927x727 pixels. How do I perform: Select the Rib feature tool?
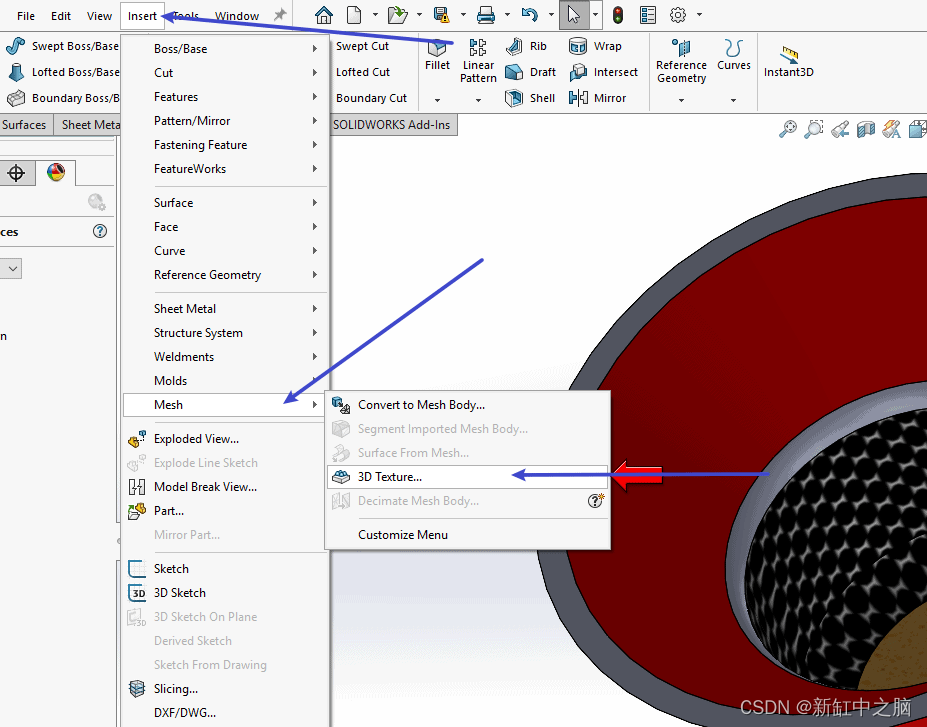click(x=527, y=46)
